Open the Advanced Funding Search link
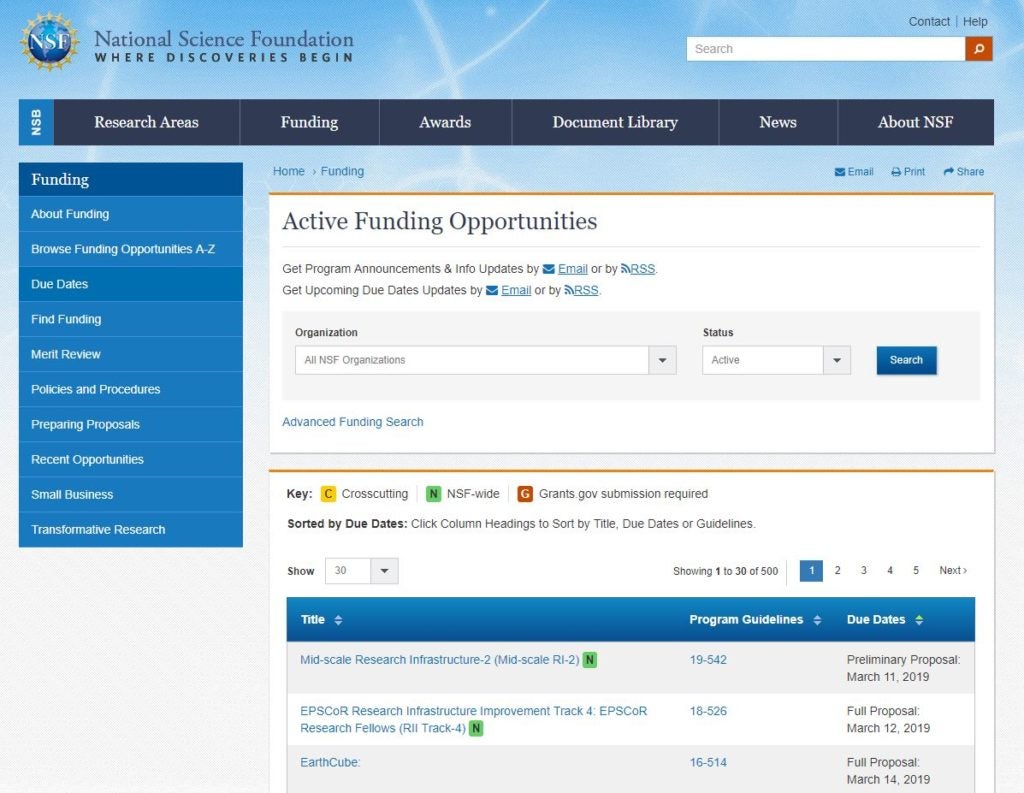Screen dimensions: 1024x793 (353, 422)
